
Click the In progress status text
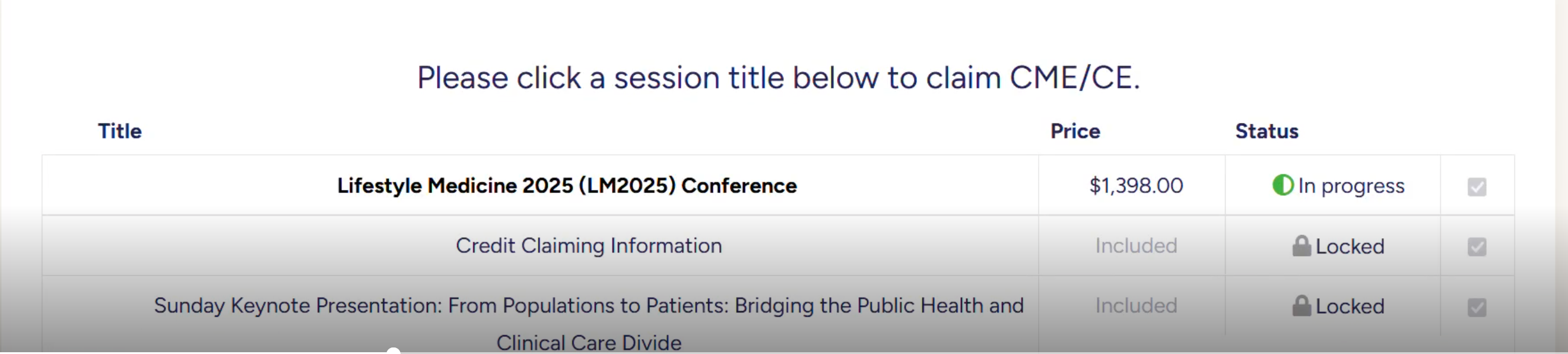[x=1351, y=185]
